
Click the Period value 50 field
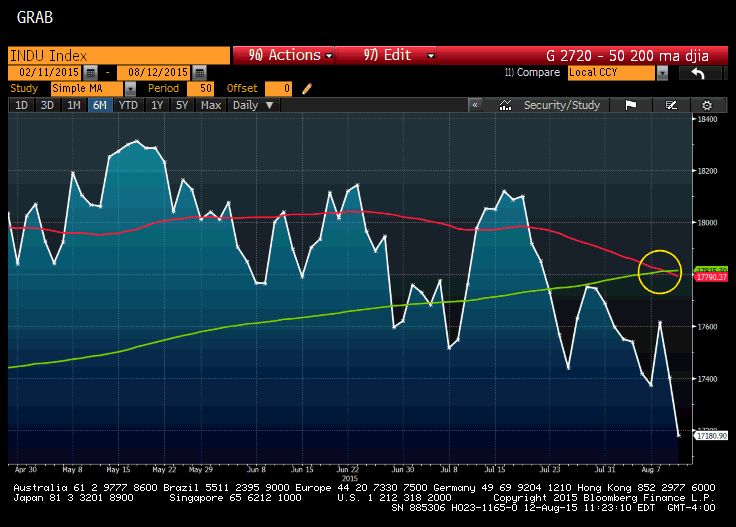coord(200,89)
